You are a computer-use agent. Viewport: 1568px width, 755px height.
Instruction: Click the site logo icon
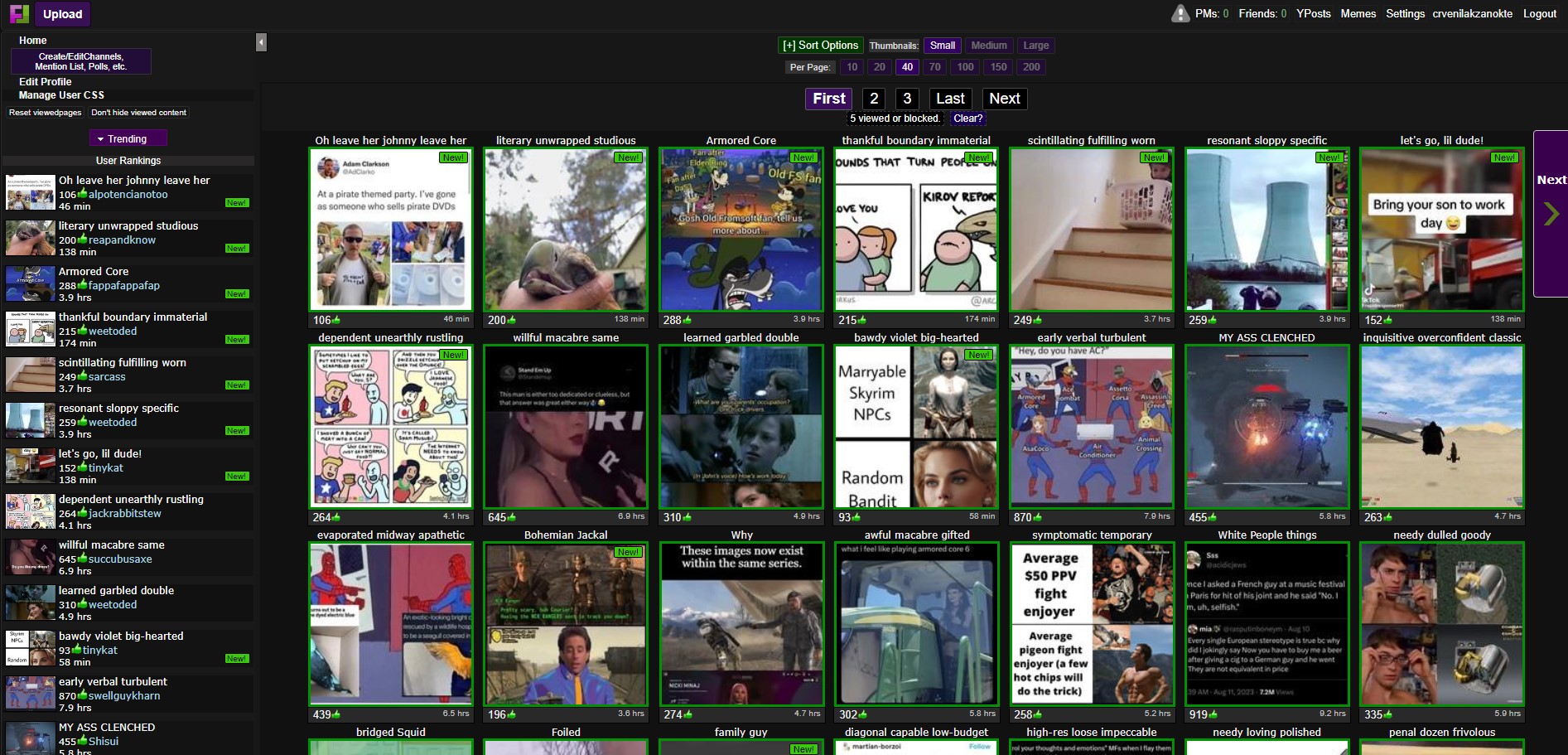[x=18, y=14]
